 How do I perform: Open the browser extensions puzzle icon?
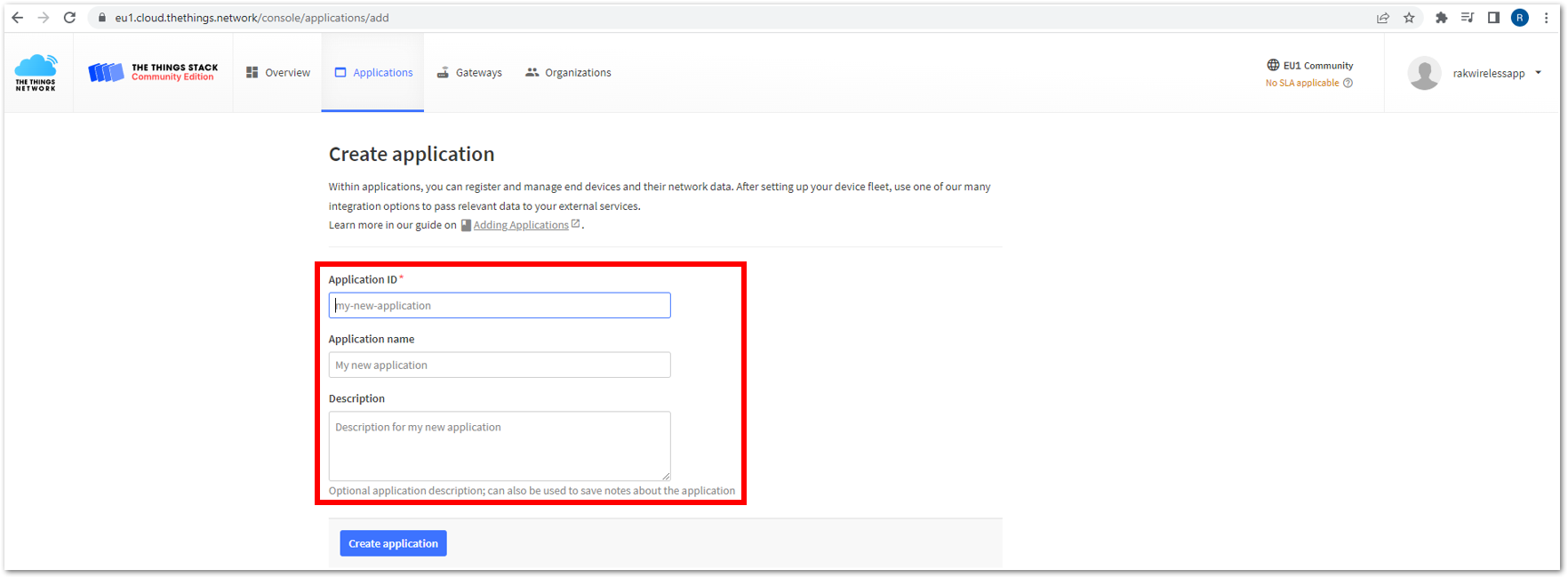1441,18
